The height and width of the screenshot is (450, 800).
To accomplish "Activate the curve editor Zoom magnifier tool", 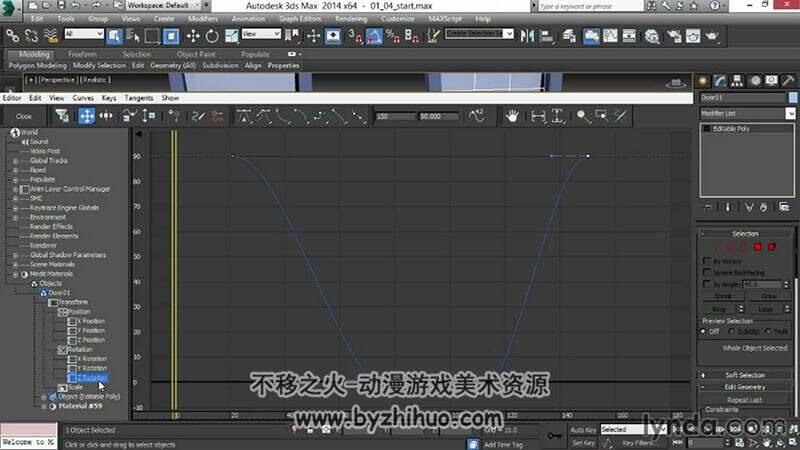I will (x=582, y=116).
